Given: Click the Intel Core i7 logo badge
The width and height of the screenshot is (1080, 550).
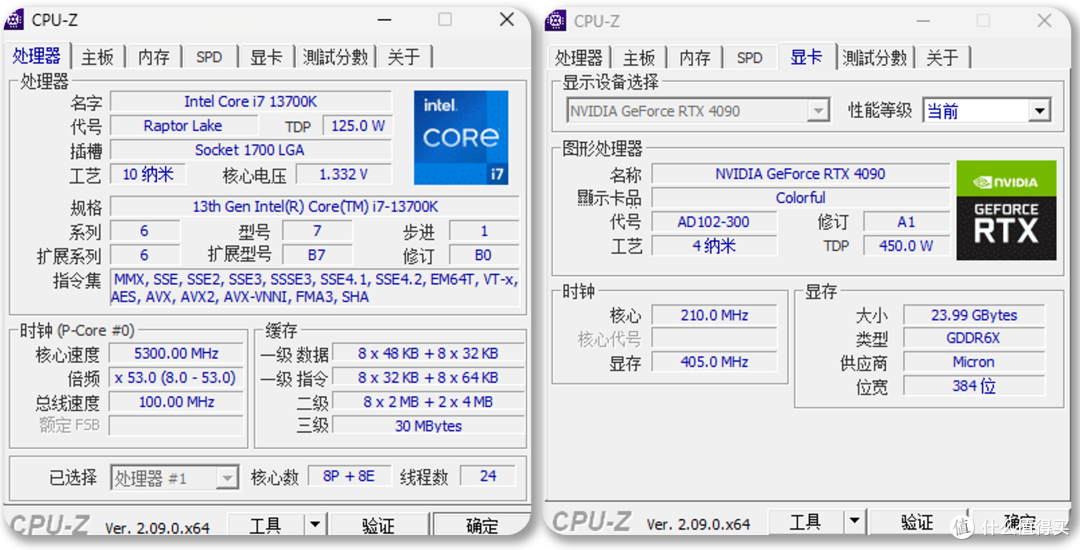Looking at the screenshot, I should pyautogui.click(x=461, y=138).
